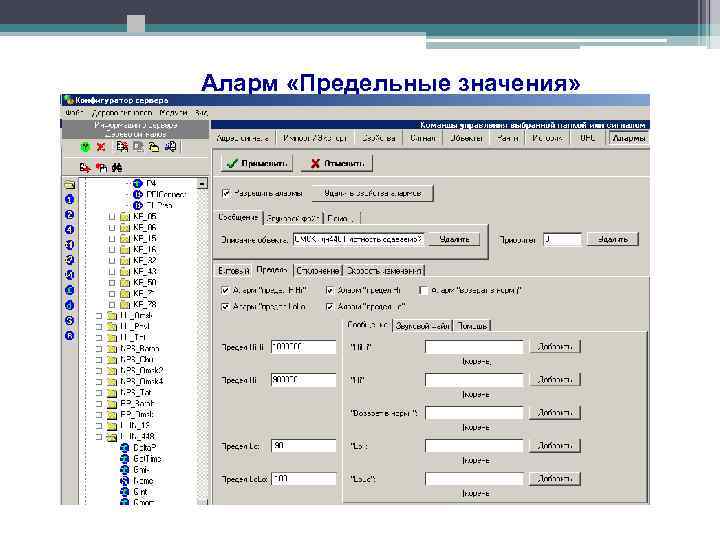Click the red X icon in left toolbar
720x540 pixels.
(x=101, y=147)
